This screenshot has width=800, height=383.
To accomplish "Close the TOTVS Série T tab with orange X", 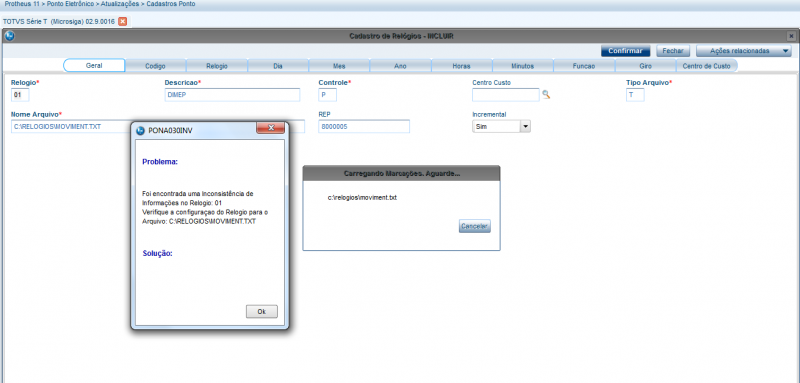I will click(122, 21).
